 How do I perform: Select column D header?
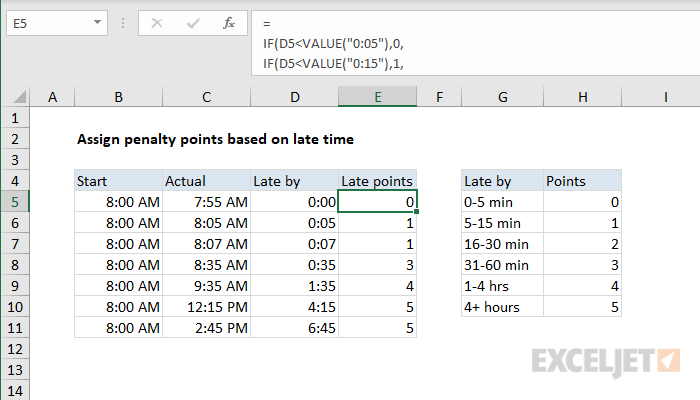(x=295, y=97)
